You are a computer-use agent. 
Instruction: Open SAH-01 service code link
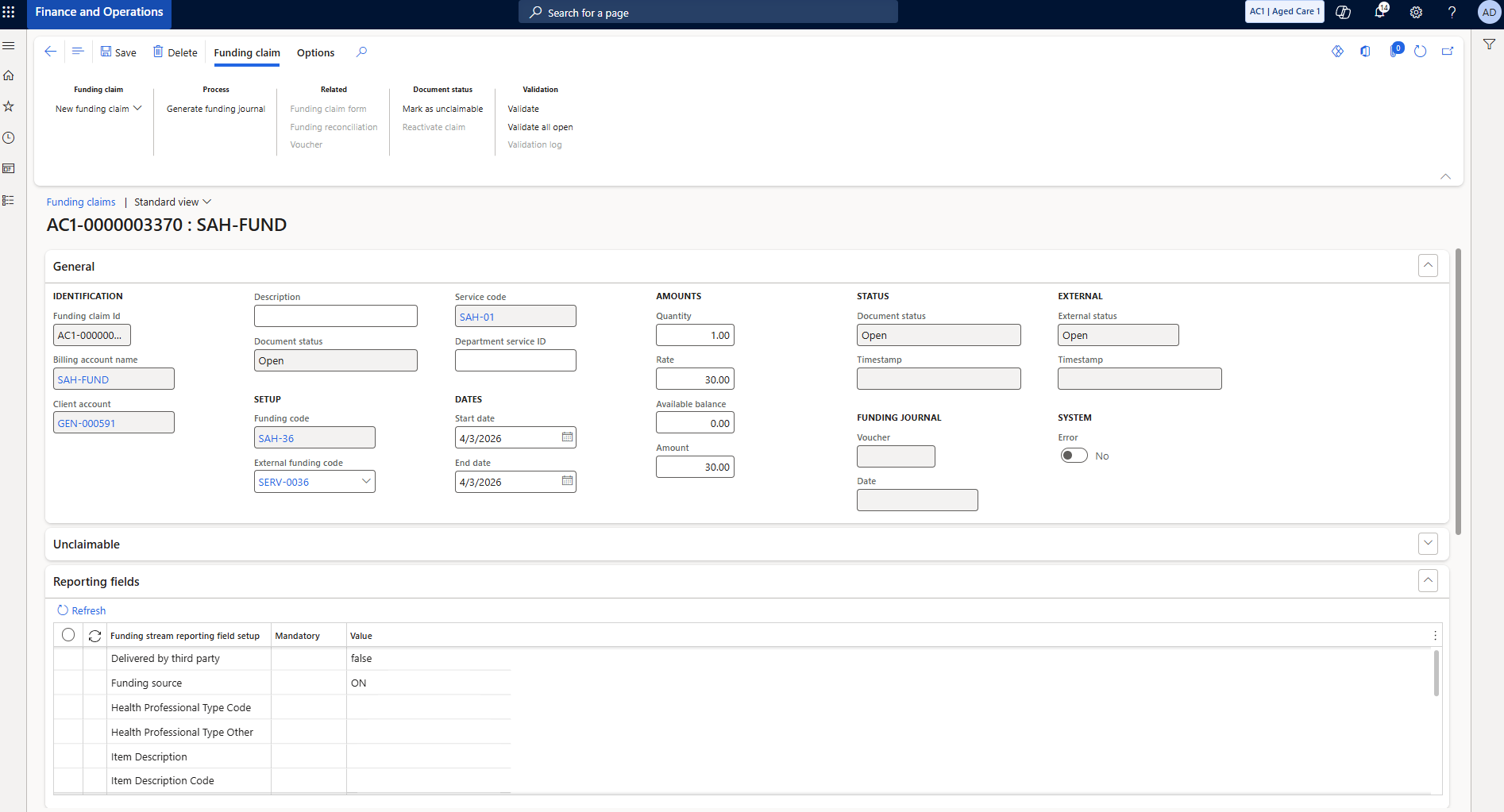point(477,317)
